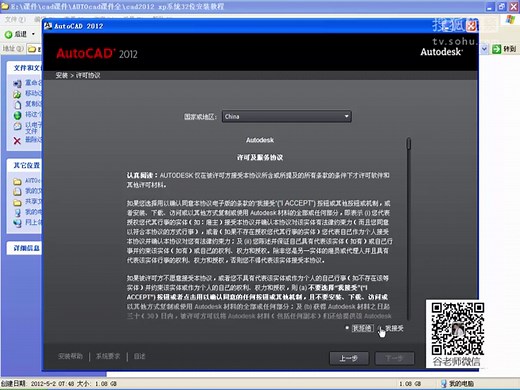520x390 pixels.
Task: Click the folder icon in Explorer title bar
Action: tap(5, 7)
